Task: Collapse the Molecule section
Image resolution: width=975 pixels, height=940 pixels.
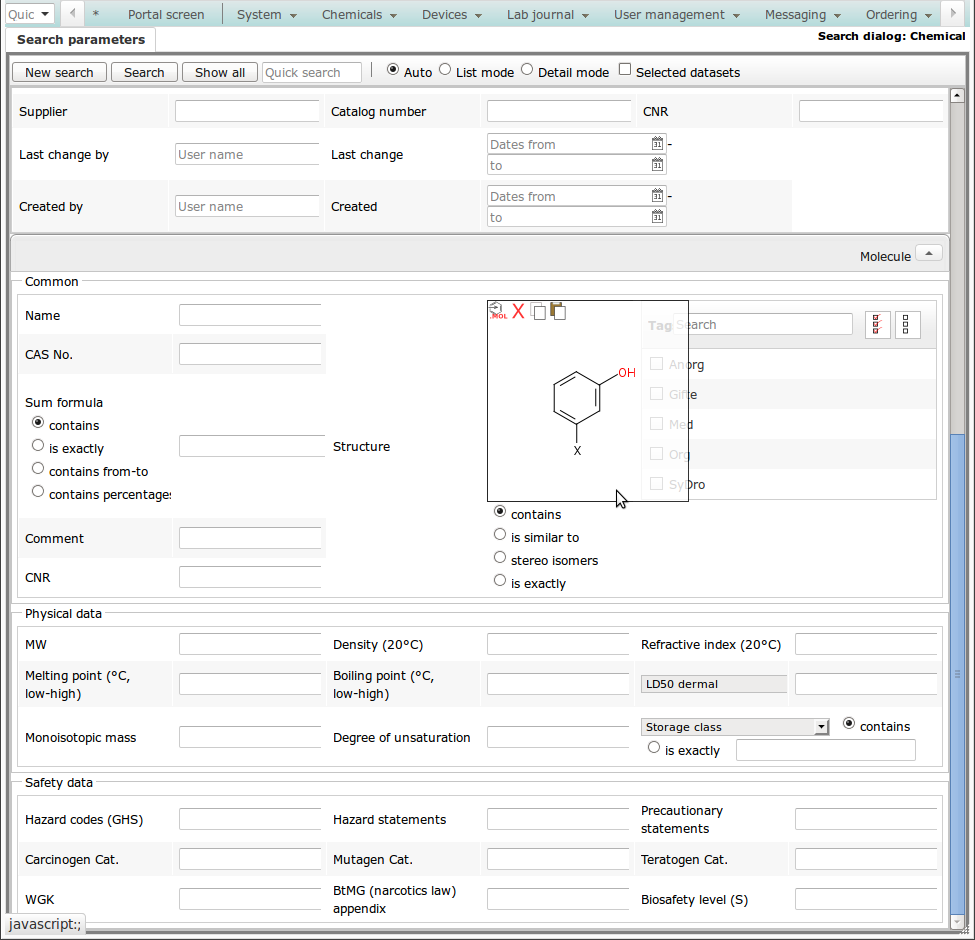Action: pyautogui.click(x=928, y=254)
